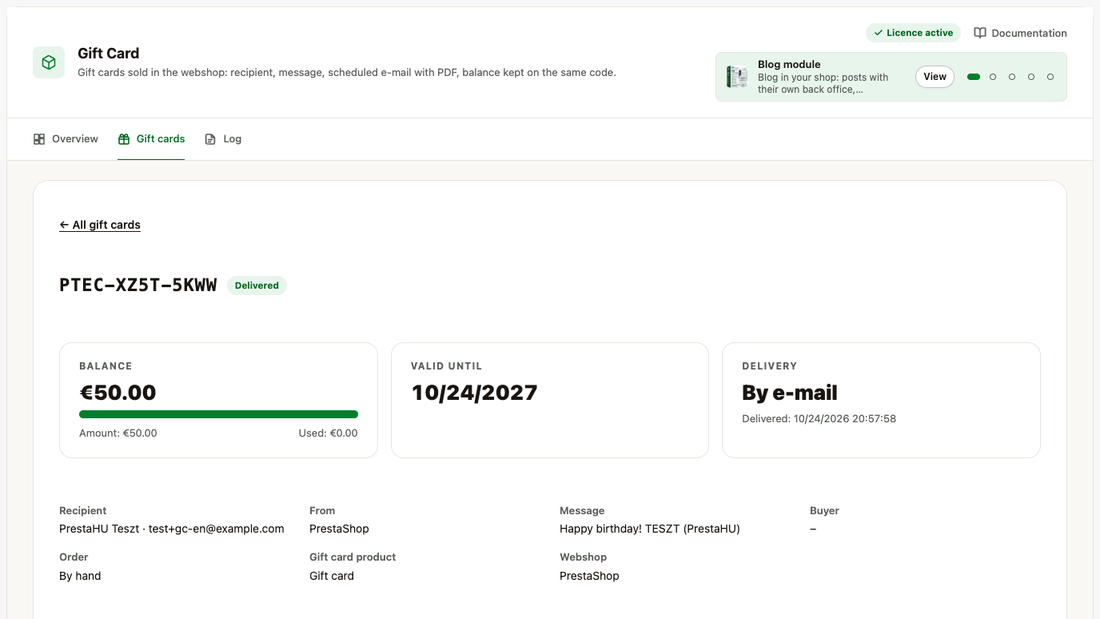Click the Overview tab grid icon
1100x619 pixels.
click(39, 139)
